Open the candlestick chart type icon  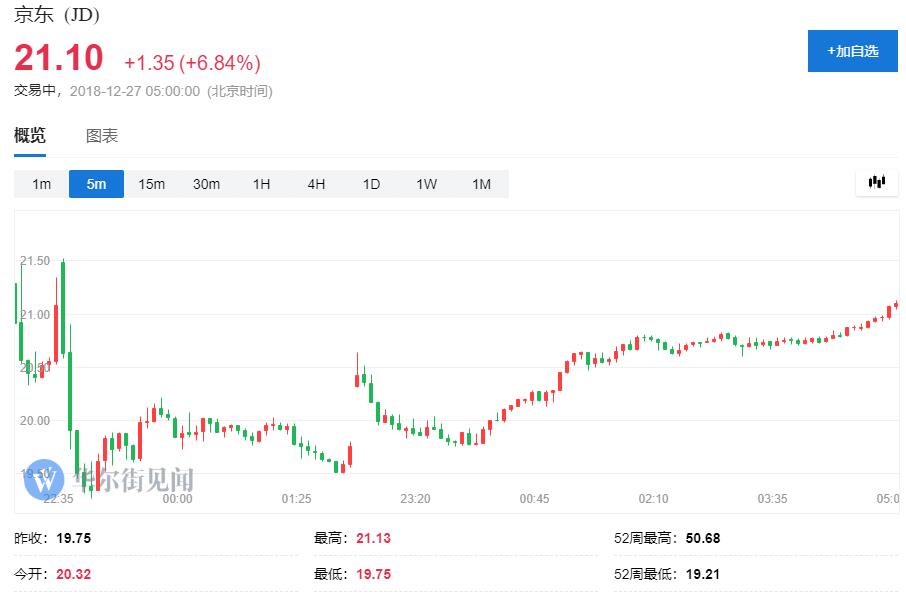tap(877, 183)
